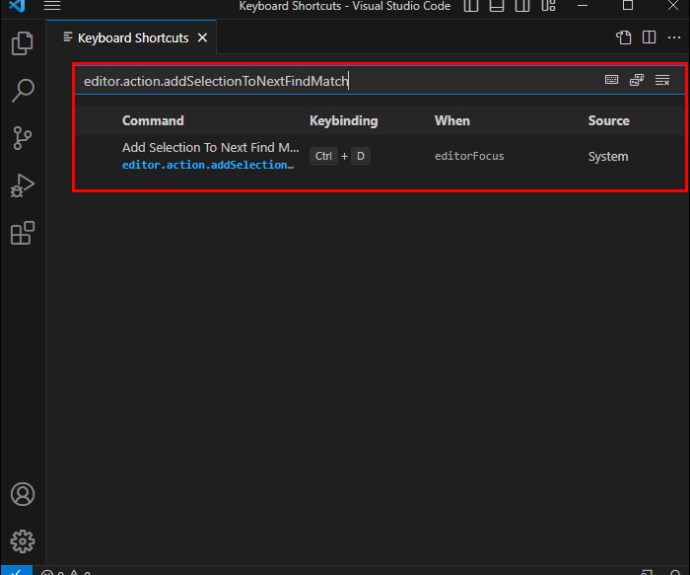Maximize the Visual Studio Code window
The height and width of the screenshot is (575, 690).
628,6
